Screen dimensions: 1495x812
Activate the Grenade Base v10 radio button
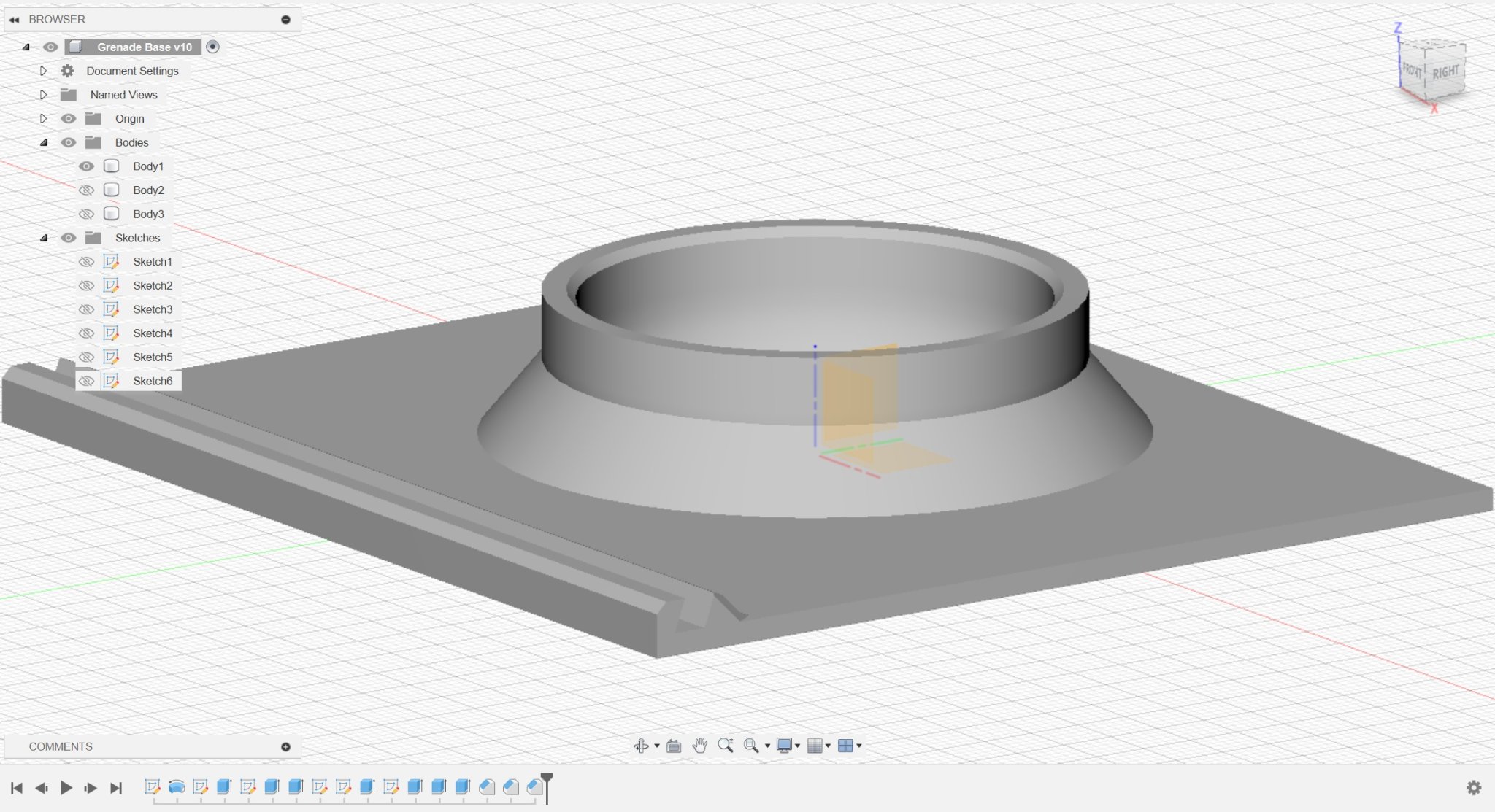coord(212,47)
